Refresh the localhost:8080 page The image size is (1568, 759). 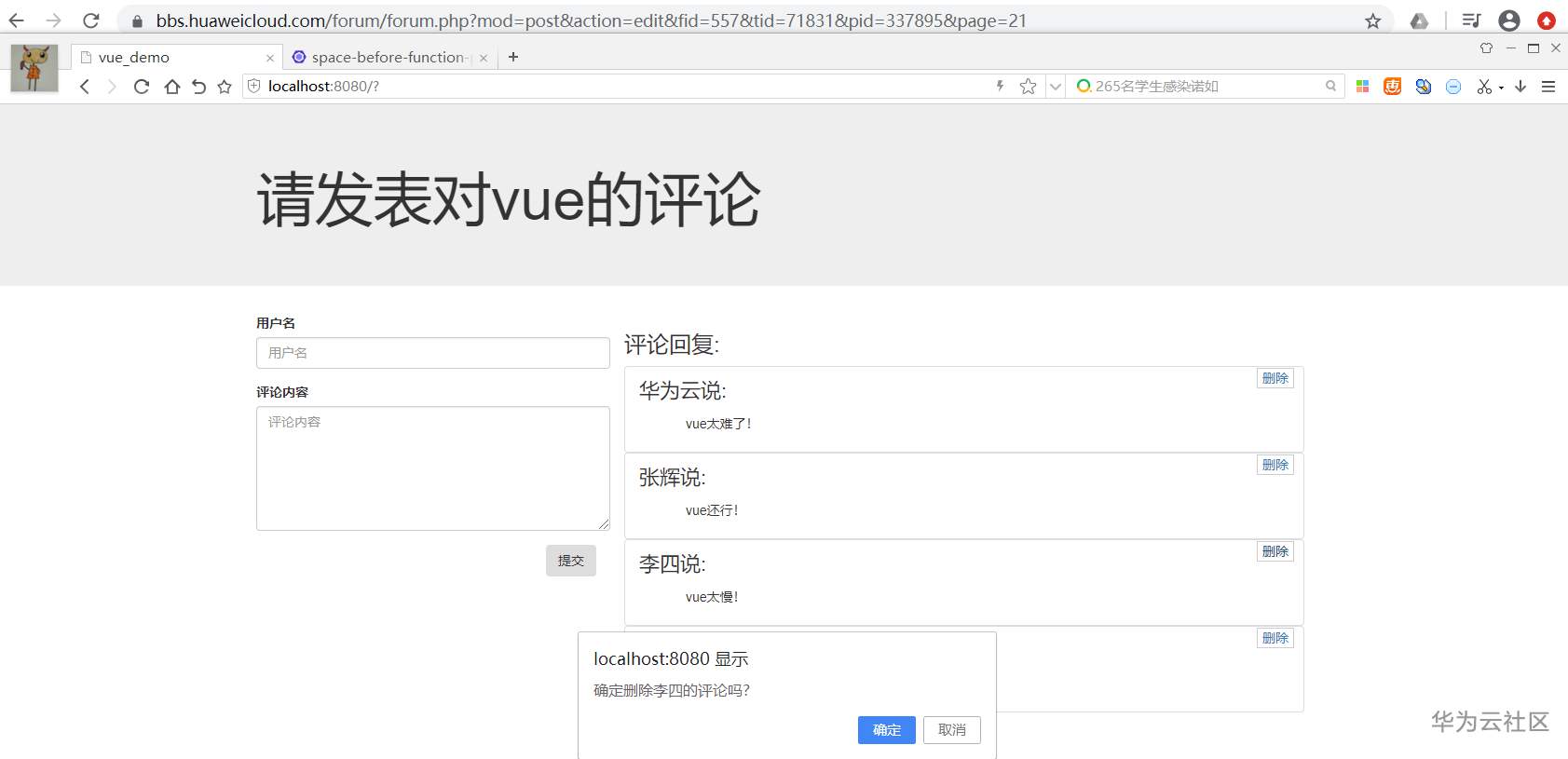[x=142, y=87]
